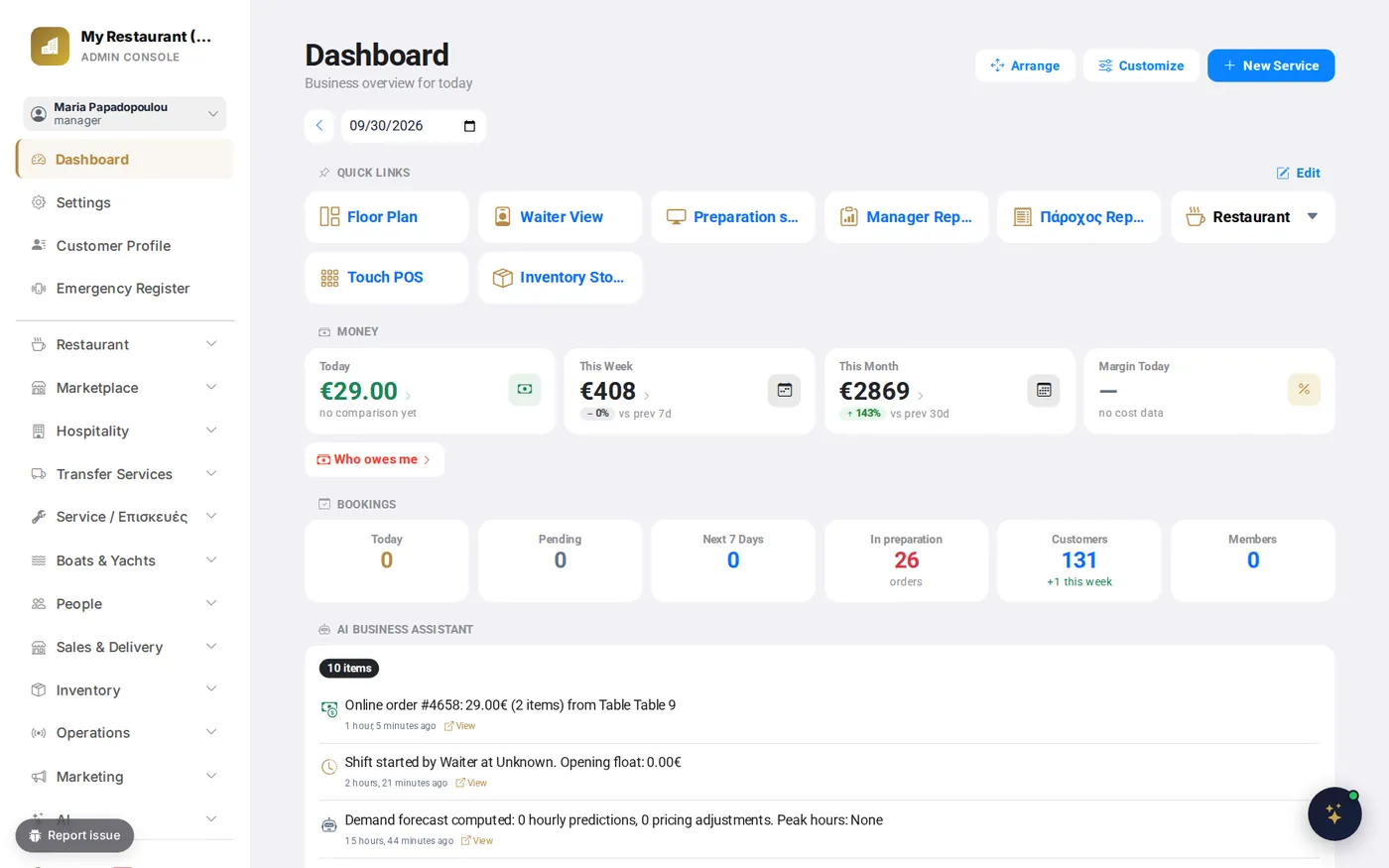Image resolution: width=1389 pixels, height=868 pixels.
Task: Expand the Hospitality sidebar section chevron
Action: (x=211, y=431)
